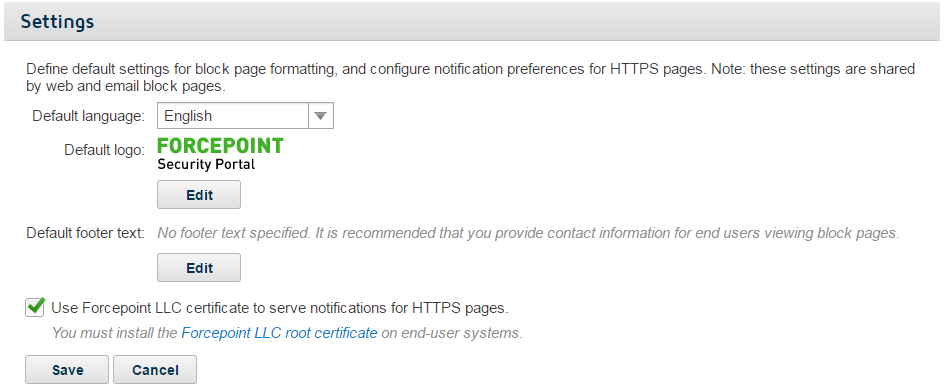Uncheck the Forcepoint LLC certificate checkbox
The height and width of the screenshot is (390, 944).
click(34, 307)
